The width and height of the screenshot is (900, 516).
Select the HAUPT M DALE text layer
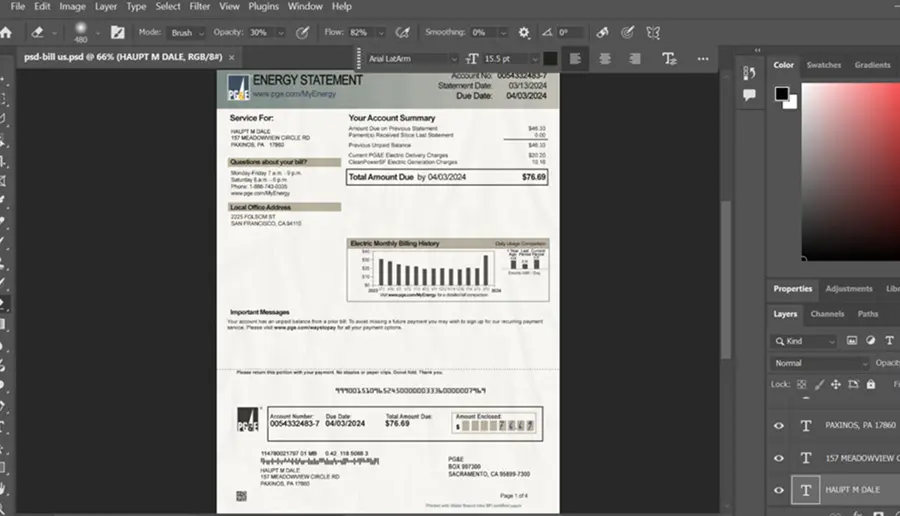point(852,490)
